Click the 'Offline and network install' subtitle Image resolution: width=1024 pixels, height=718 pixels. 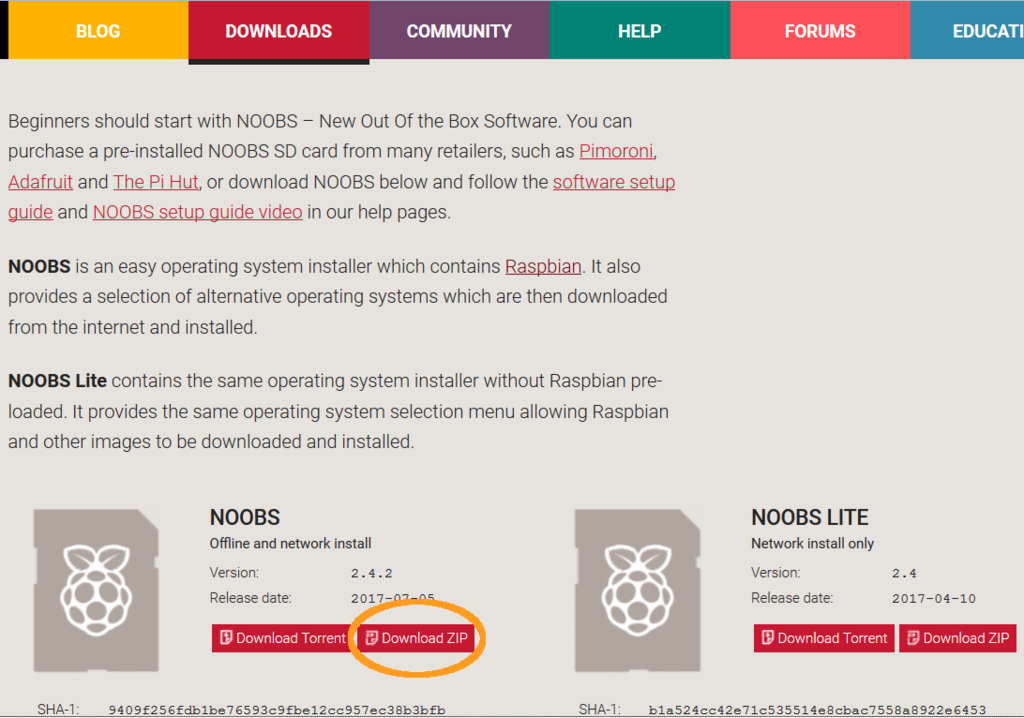(x=291, y=544)
